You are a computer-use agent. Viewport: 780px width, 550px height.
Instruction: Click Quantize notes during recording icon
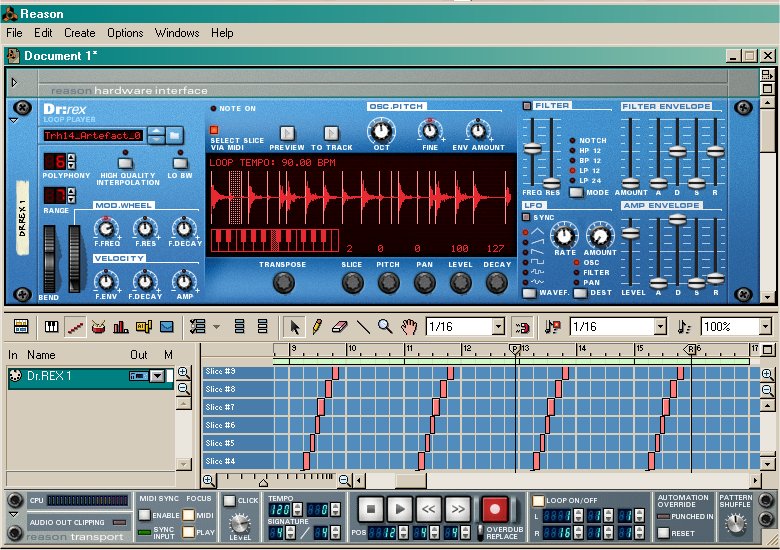click(x=552, y=327)
